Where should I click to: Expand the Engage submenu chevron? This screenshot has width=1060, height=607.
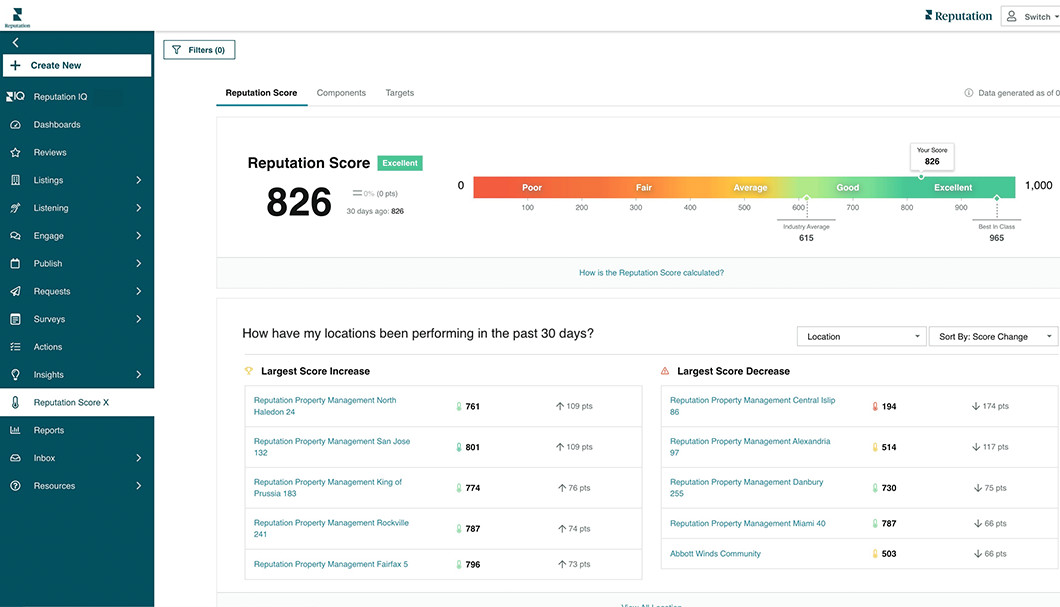tap(139, 235)
